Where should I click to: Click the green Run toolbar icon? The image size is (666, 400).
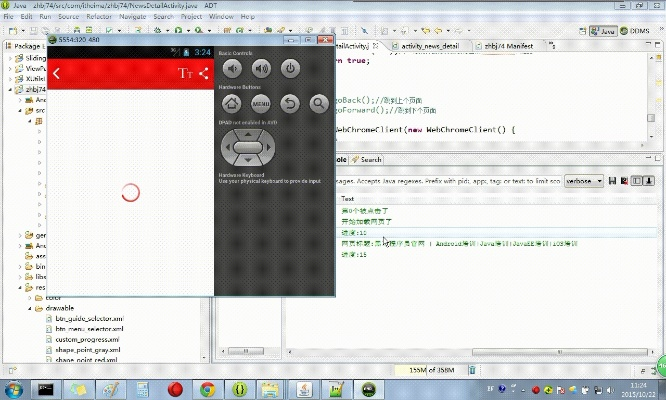coord(178,31)
